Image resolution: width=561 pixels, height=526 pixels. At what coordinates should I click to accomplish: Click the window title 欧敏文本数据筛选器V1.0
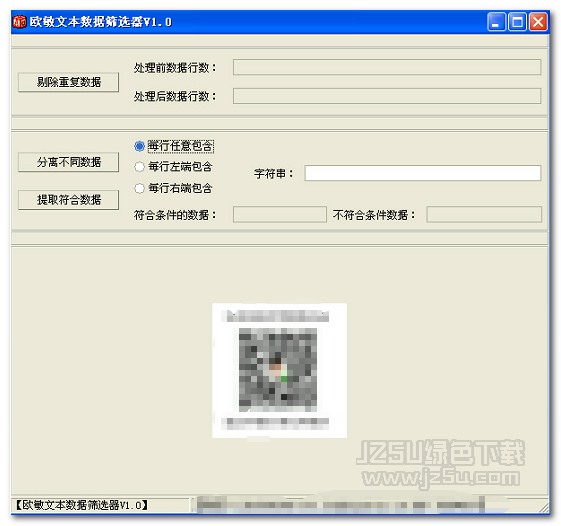pos(101,22)
